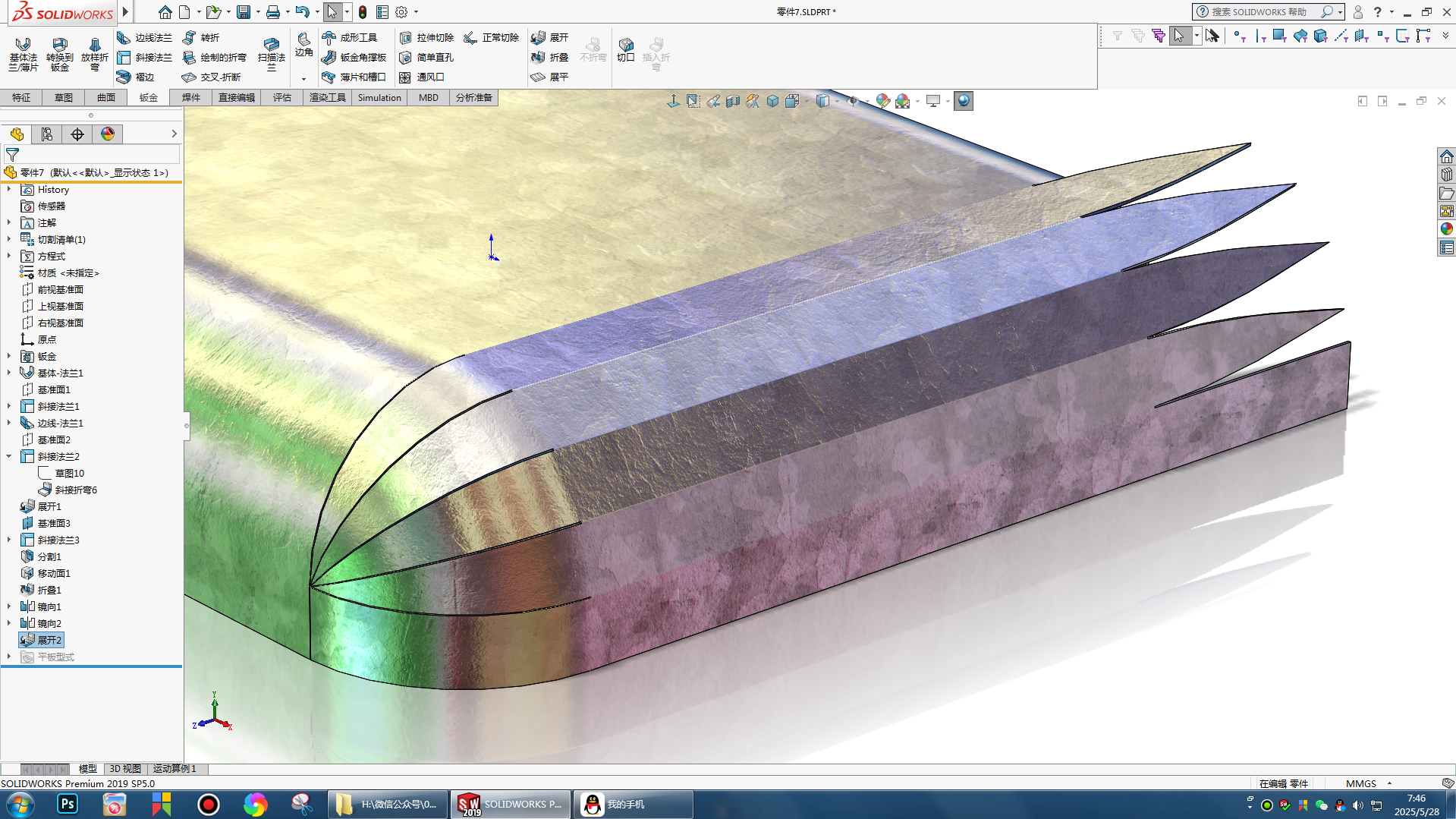Select the 正常切除 tool
Viewport: 1456px width, 819px height.
pyautogui.click(x=492, y=37)
